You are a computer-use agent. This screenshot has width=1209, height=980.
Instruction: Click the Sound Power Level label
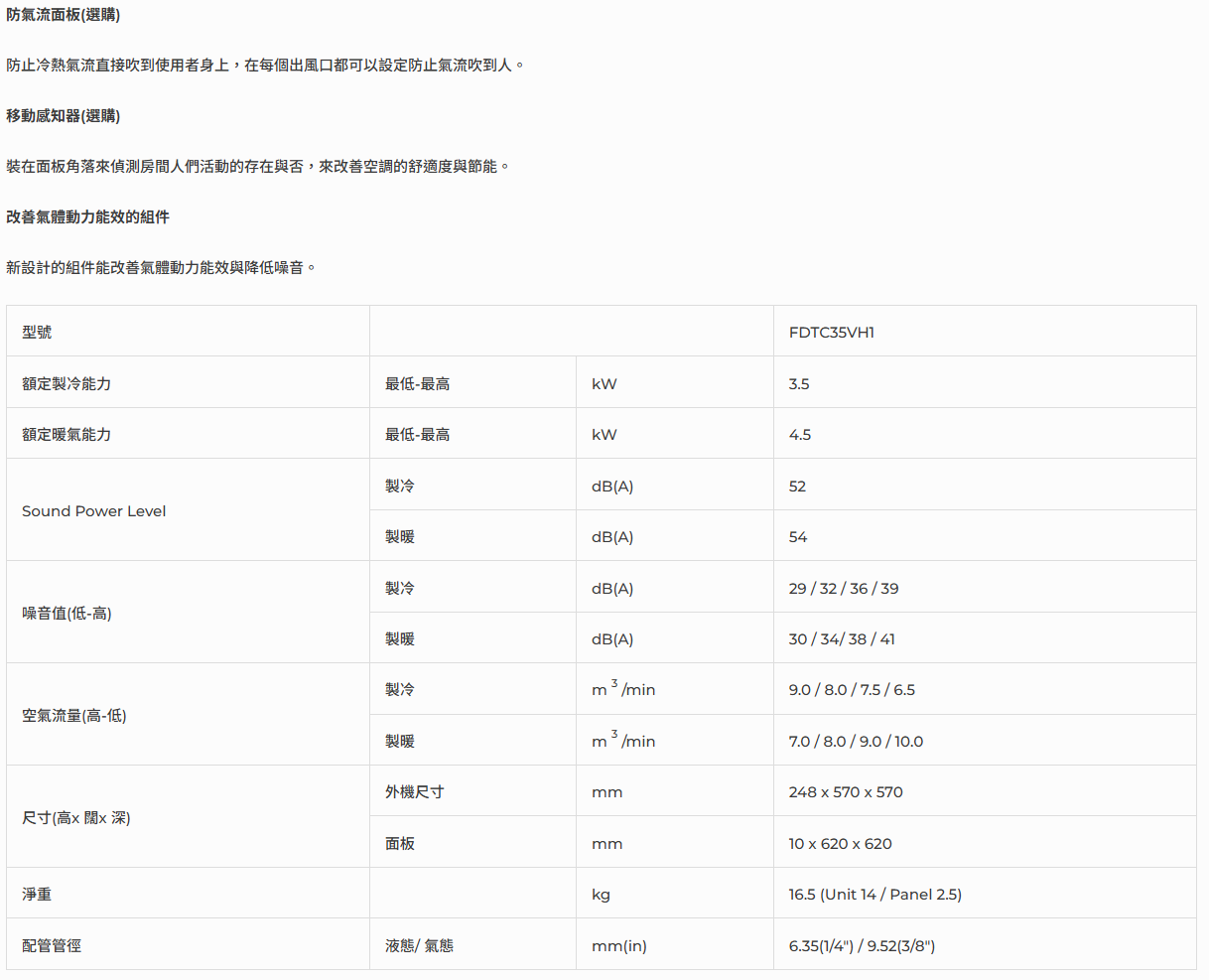point(93,511)
